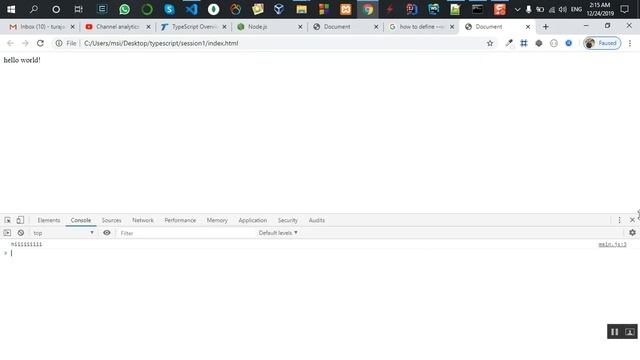Screen dimensions: 640x360
Task: Close the DevTools panel
Action: 632,220
